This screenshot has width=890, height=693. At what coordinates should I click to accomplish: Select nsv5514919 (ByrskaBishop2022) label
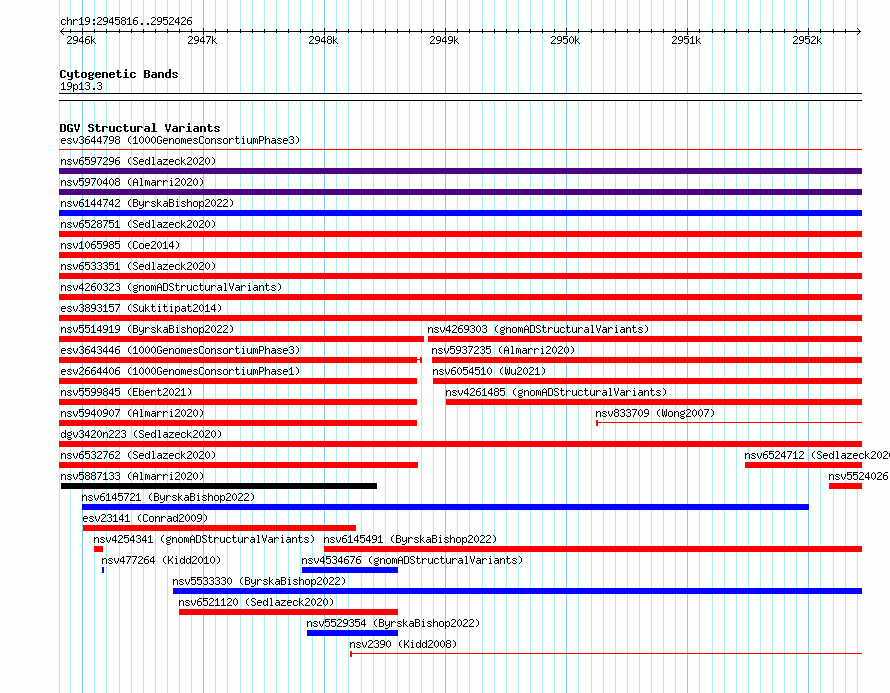pyautogui.click(x=147, y=329)
